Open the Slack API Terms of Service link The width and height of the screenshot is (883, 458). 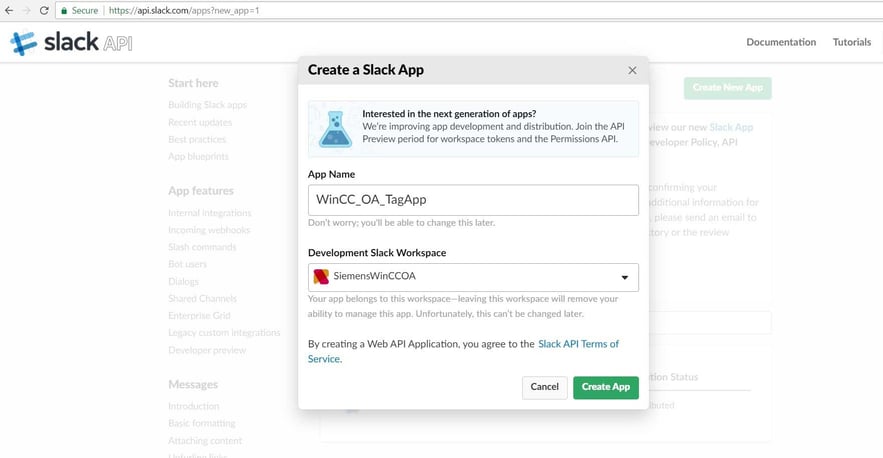578,344
